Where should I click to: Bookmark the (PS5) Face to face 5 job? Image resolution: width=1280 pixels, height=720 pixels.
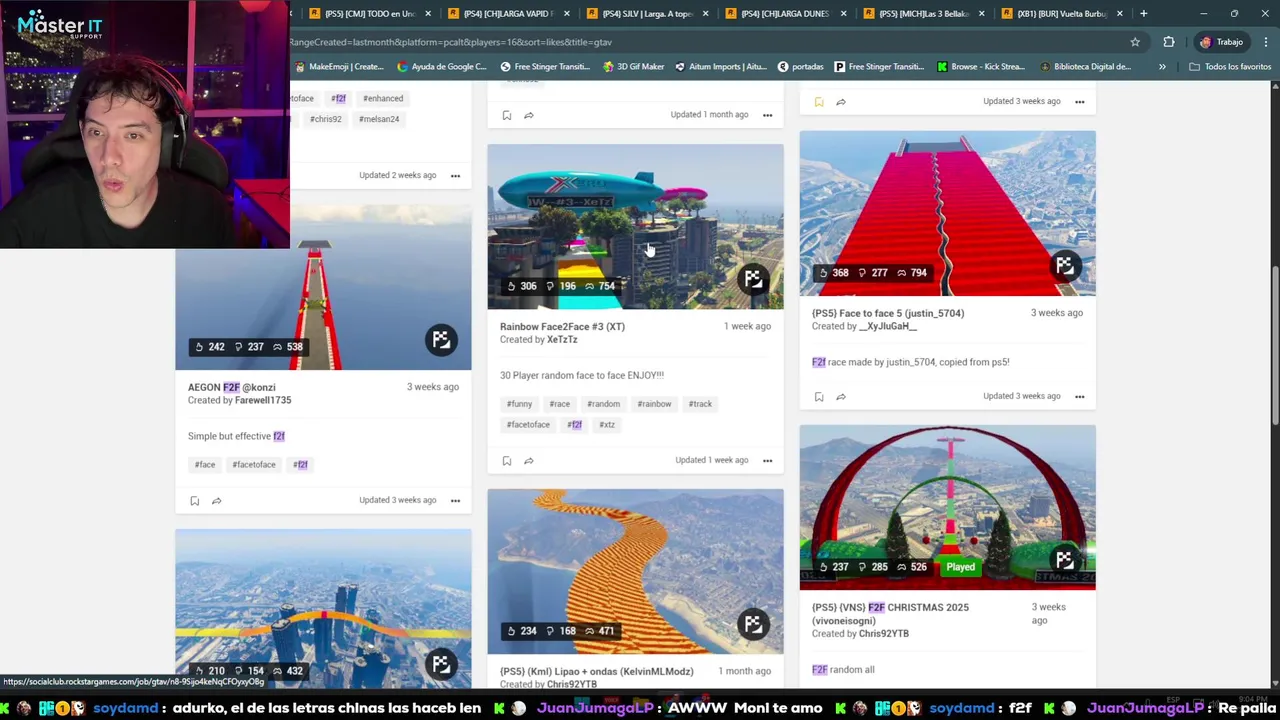[818, 397]
